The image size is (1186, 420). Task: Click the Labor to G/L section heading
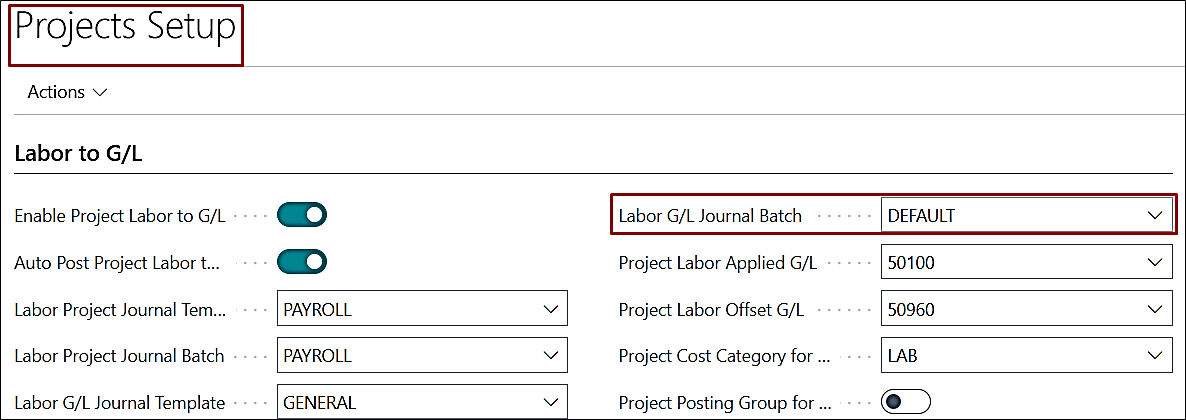tap(81, 155)
